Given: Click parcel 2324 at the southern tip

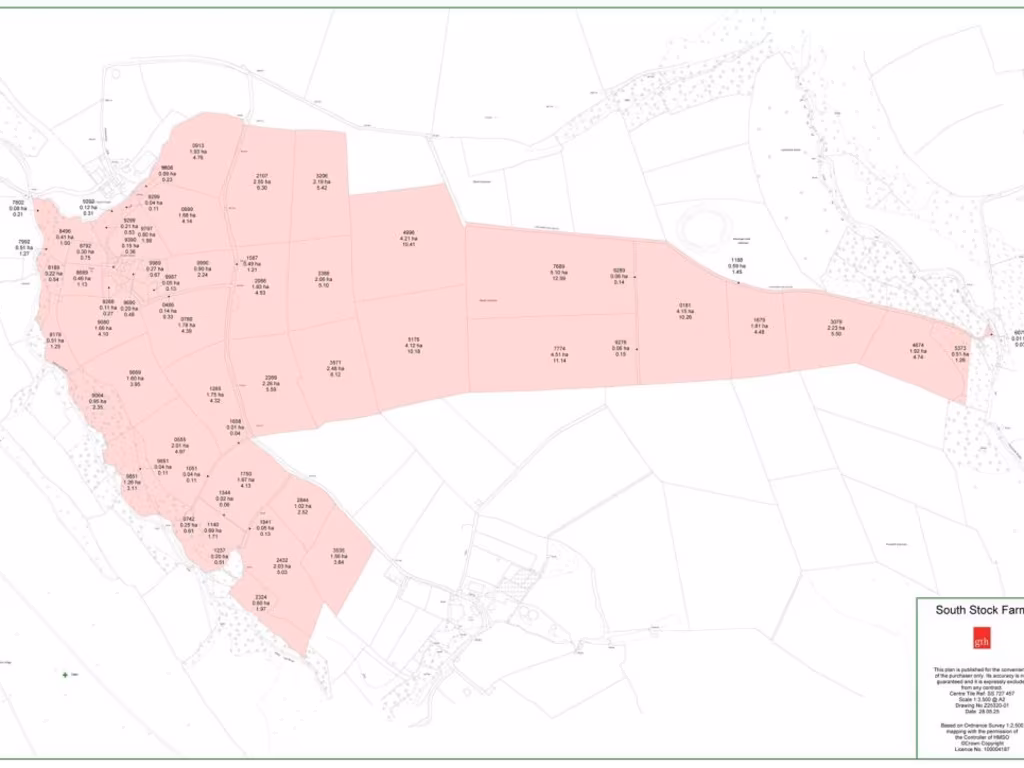Looking at the screenshot, I should point(261,602).
